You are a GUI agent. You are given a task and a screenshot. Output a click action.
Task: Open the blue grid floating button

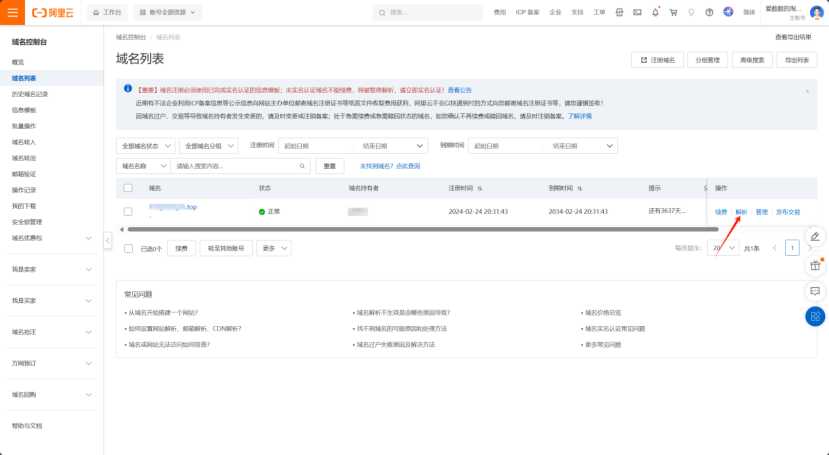tap(815, 316)
